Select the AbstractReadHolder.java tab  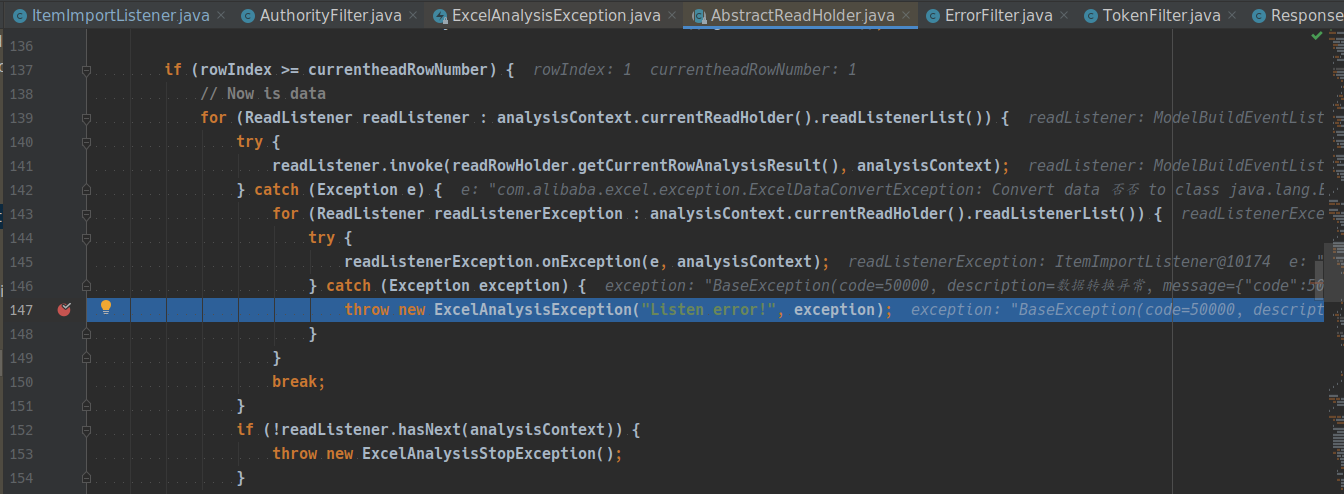(x=802, y=16)
